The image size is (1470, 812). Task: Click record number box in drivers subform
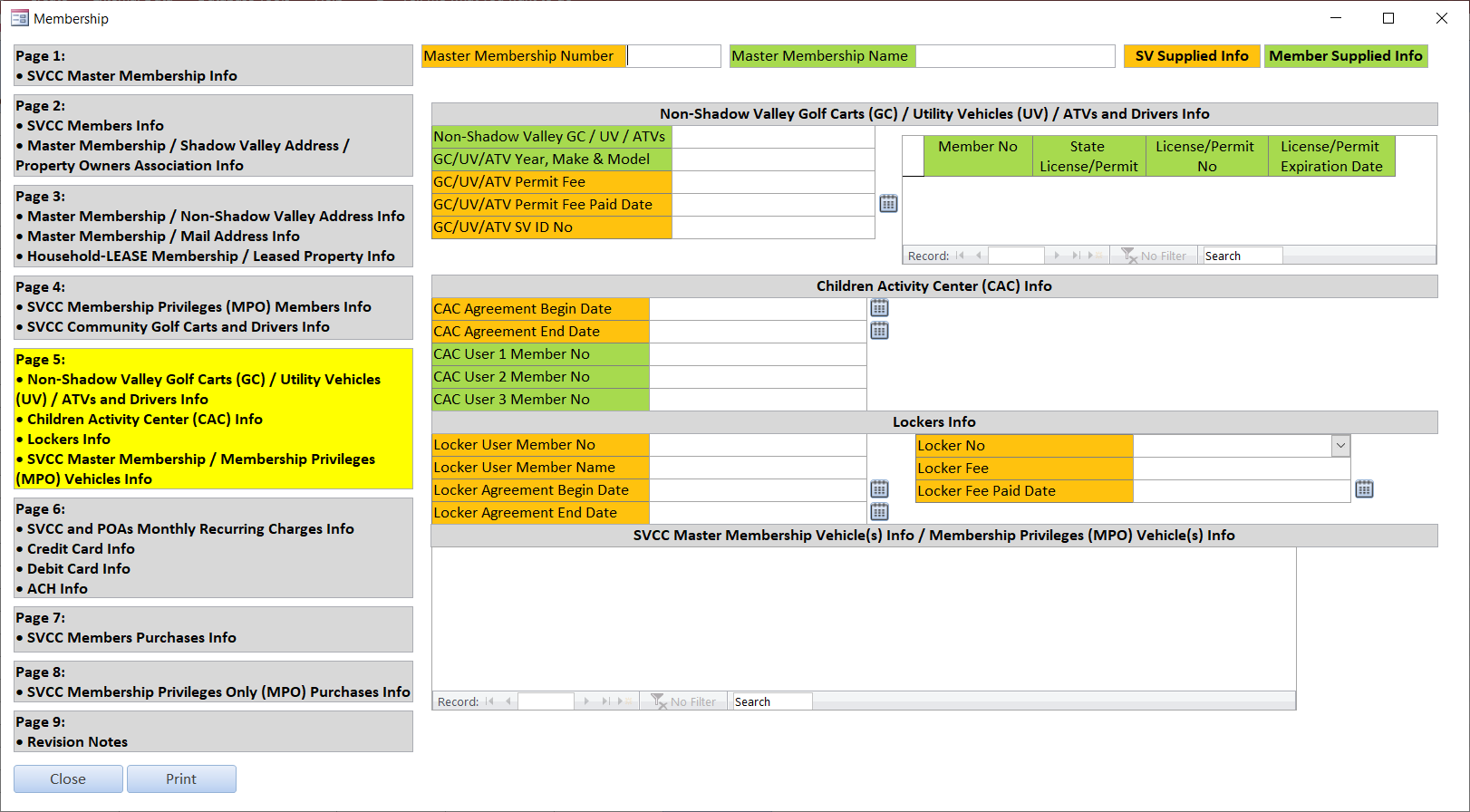(1016, 256)
